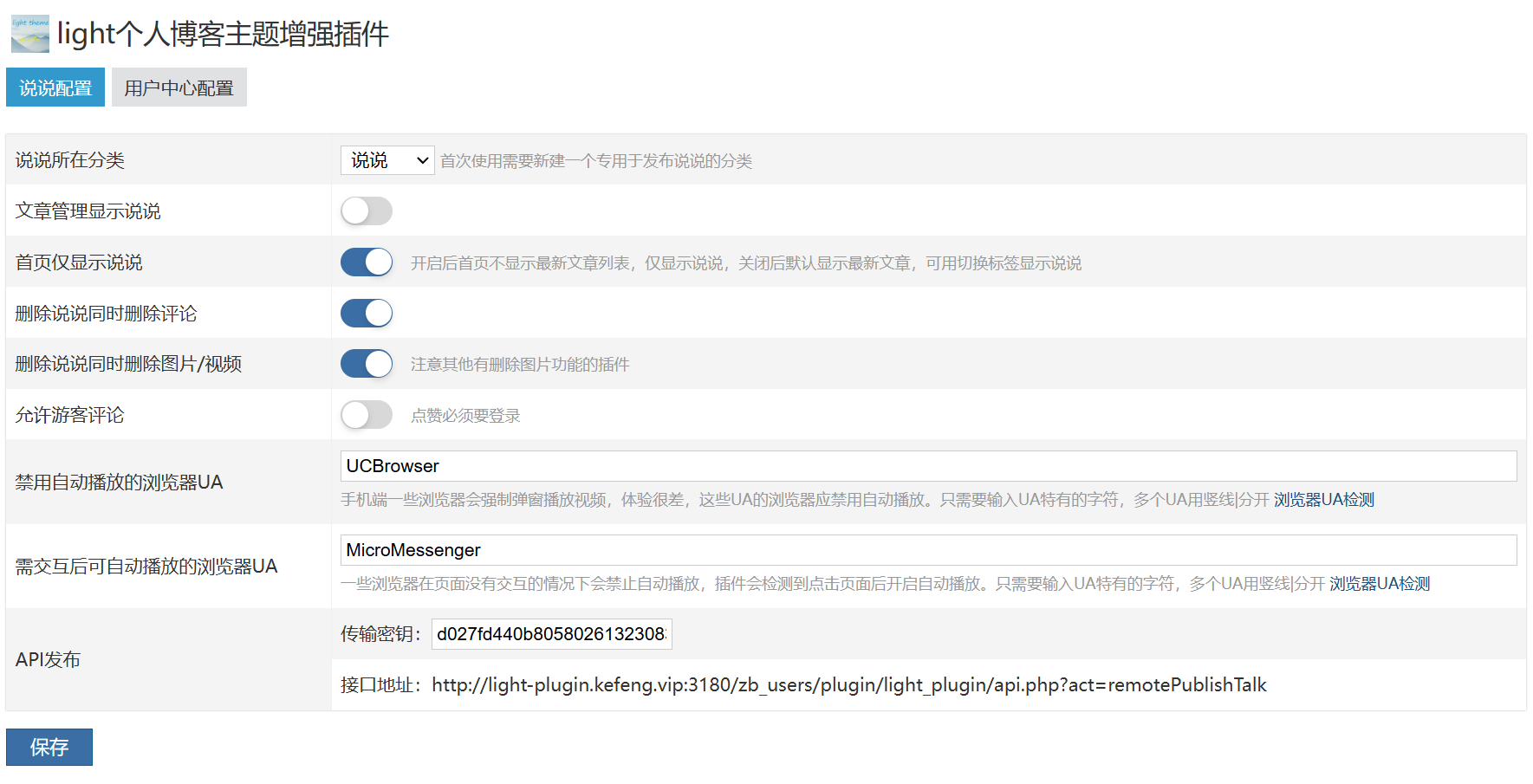This screenshot has width=1533, height=784.
Task: Click the 禁用自动播放的浏览器UA label
Action: pyautogui.click(x=119, y=483)
